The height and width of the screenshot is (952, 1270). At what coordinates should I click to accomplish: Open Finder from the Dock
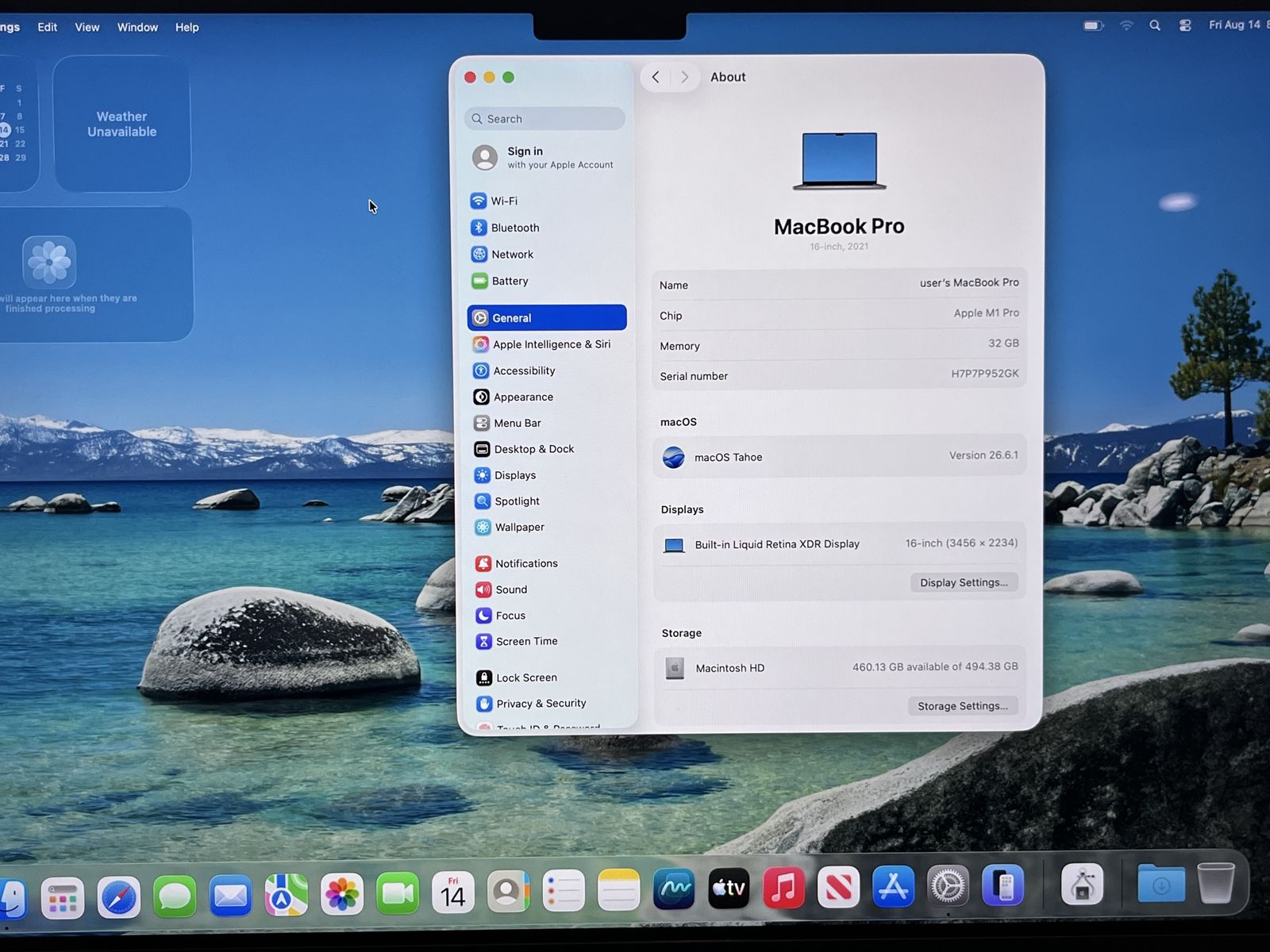click(x=11, y=897)
